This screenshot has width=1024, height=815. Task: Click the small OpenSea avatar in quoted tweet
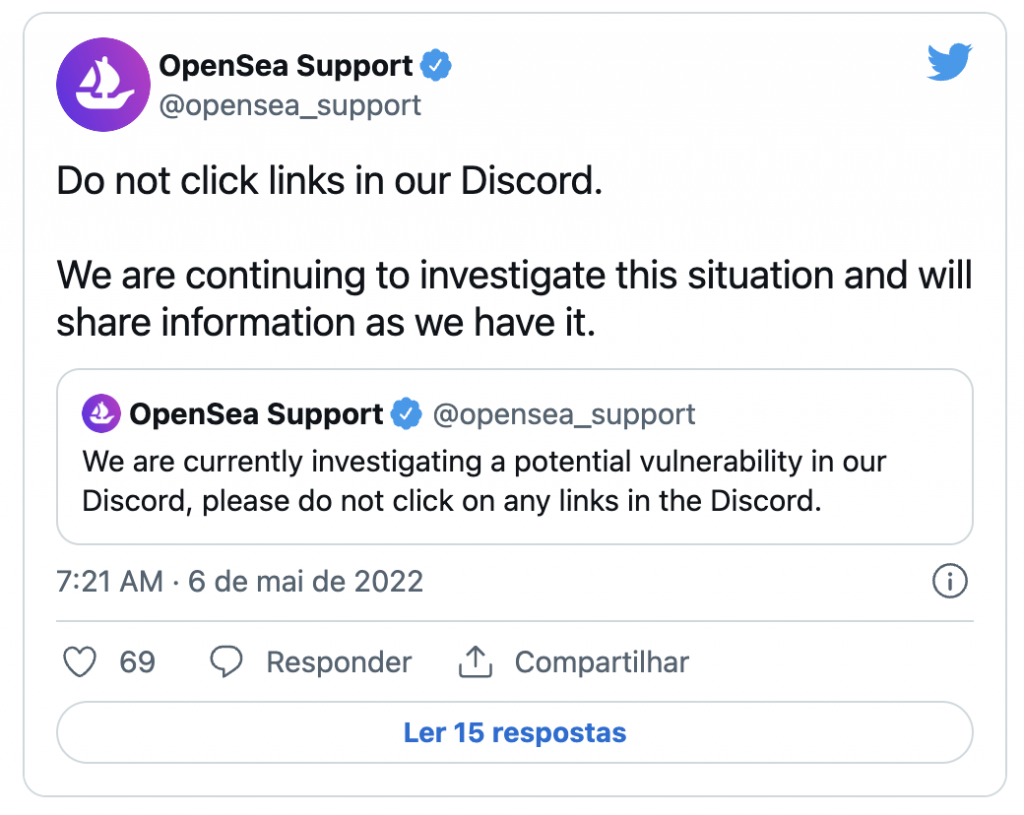coord(101,413)
